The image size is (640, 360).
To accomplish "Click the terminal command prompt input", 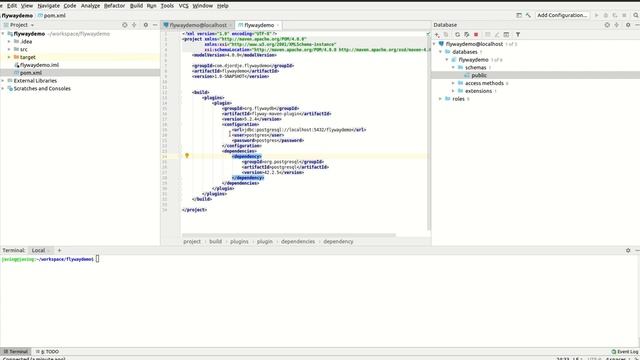I will (x=97, y=259).
